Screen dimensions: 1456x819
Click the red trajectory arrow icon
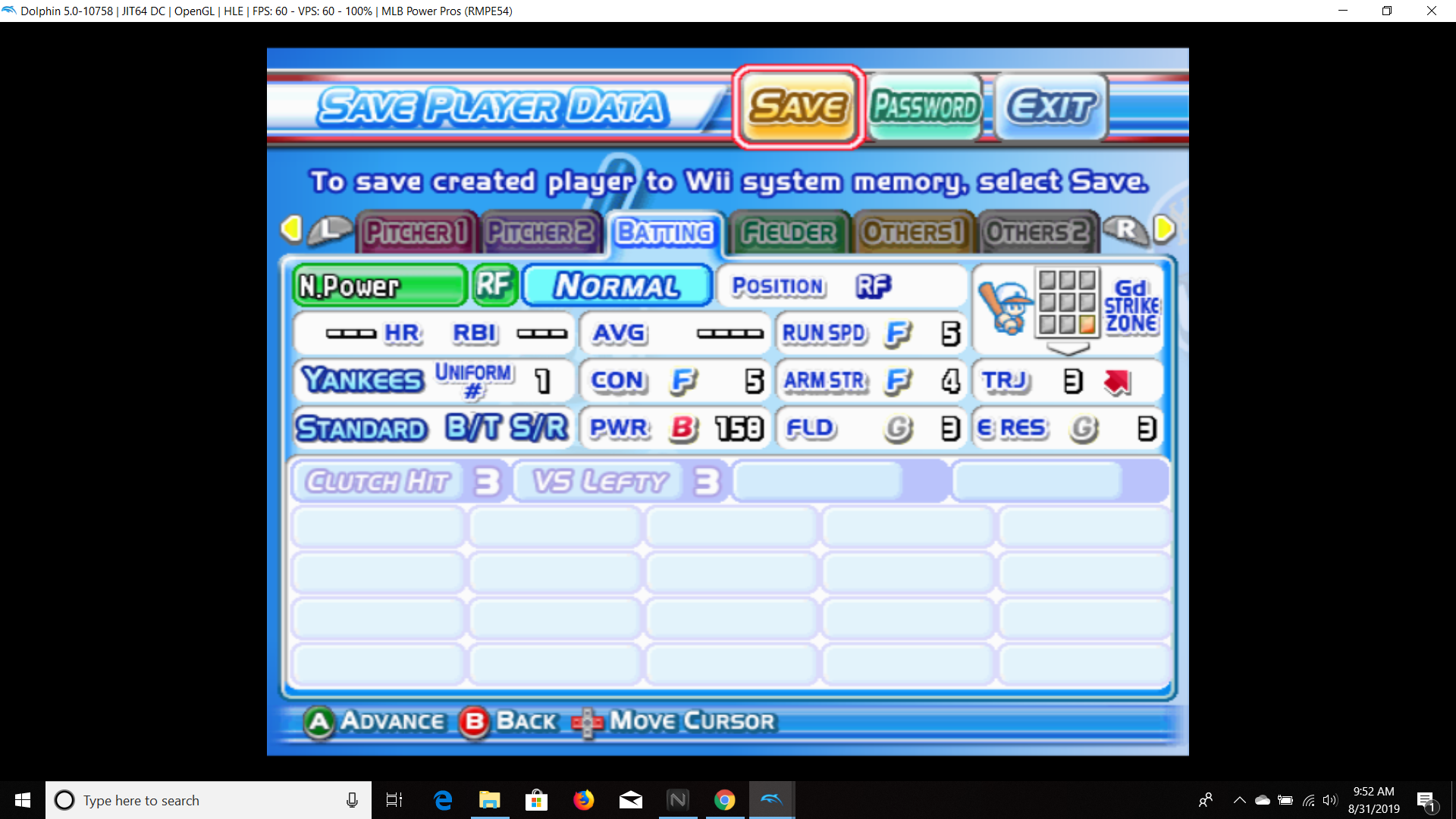[1117, 381]
